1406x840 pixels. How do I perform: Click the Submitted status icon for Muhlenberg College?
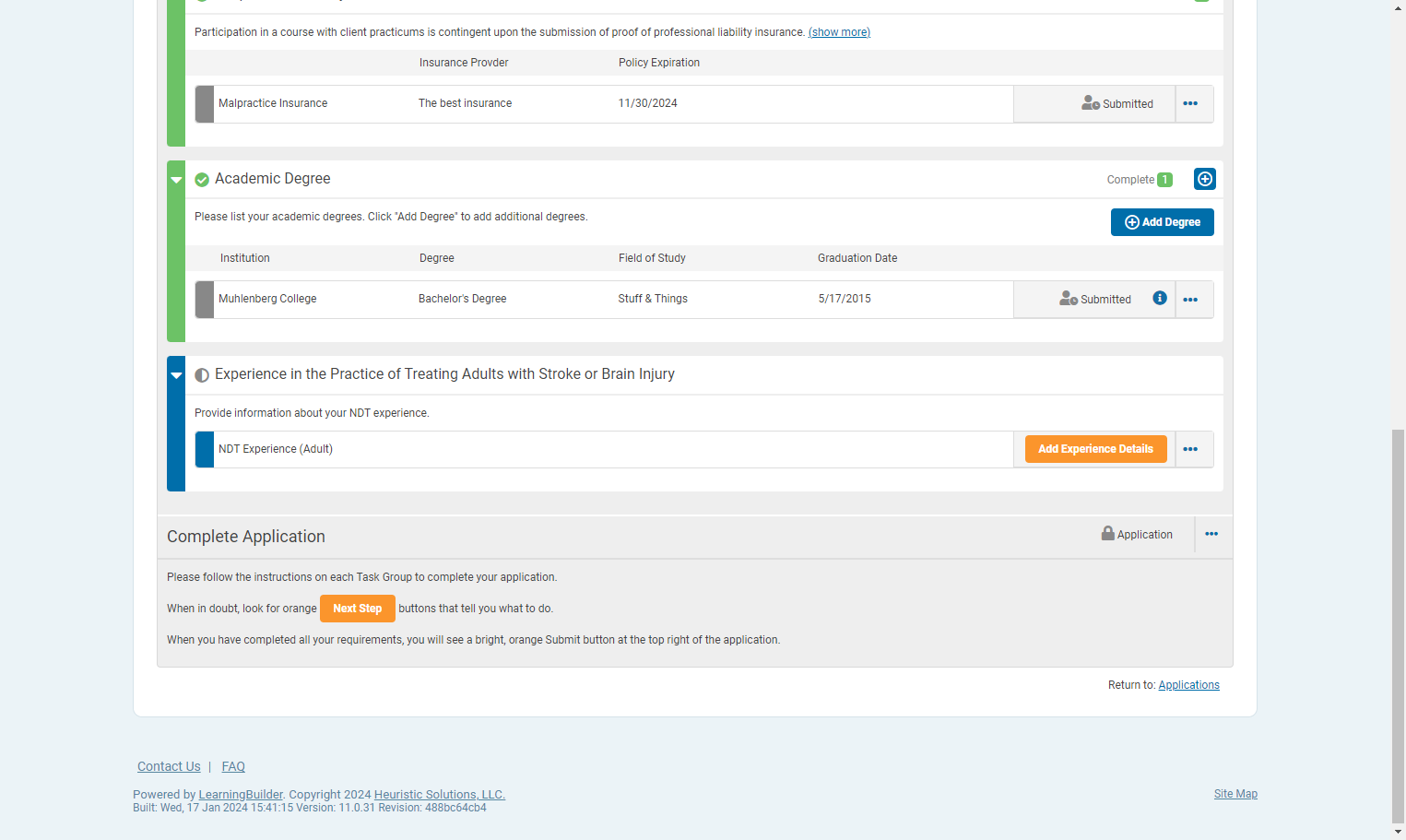(x=1068, y=299)
